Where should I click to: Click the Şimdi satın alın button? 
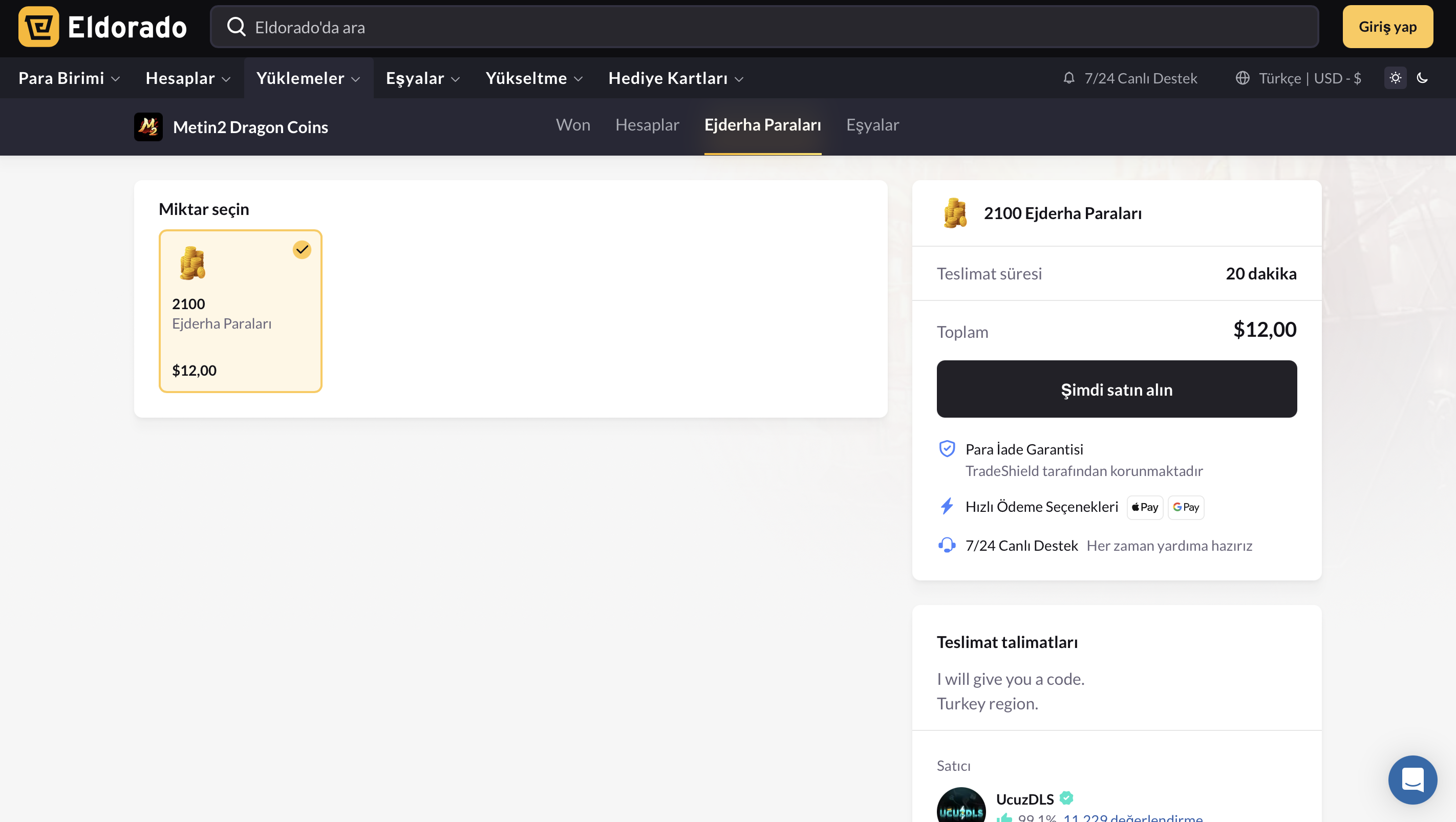pos(1116,390)
